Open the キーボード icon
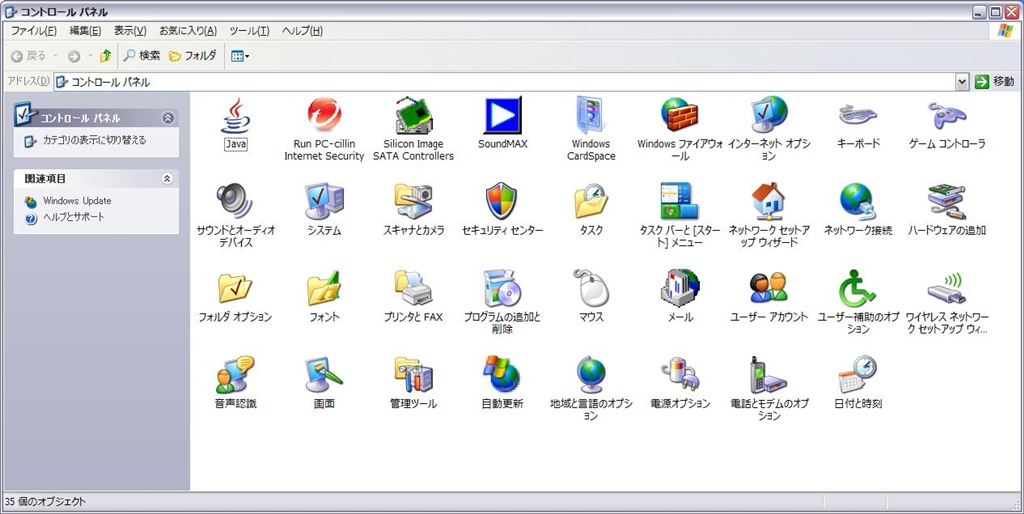 (x=858, y=116)
